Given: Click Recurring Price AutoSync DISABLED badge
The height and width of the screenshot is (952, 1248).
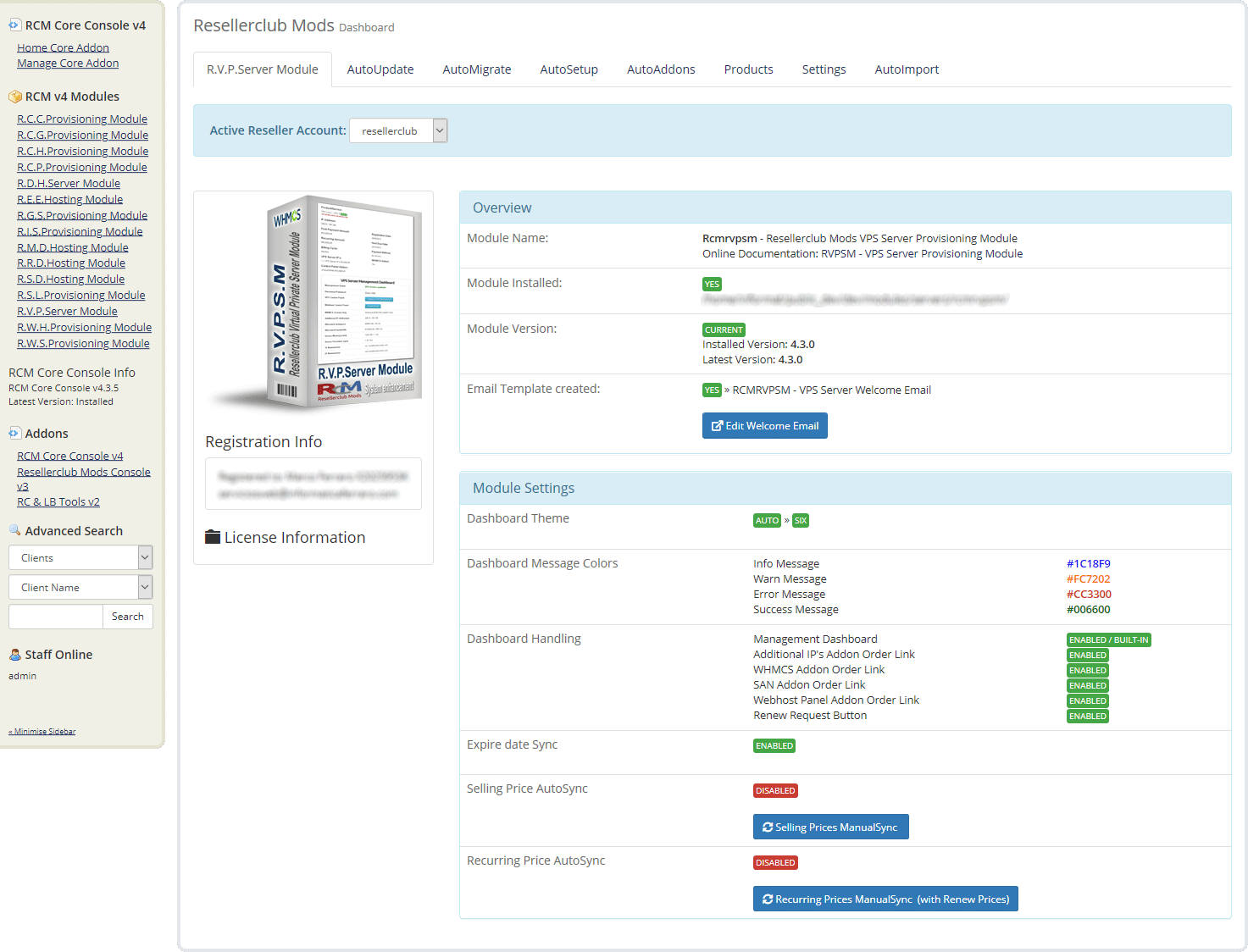Looking at the screenshot, I should 775,862.
